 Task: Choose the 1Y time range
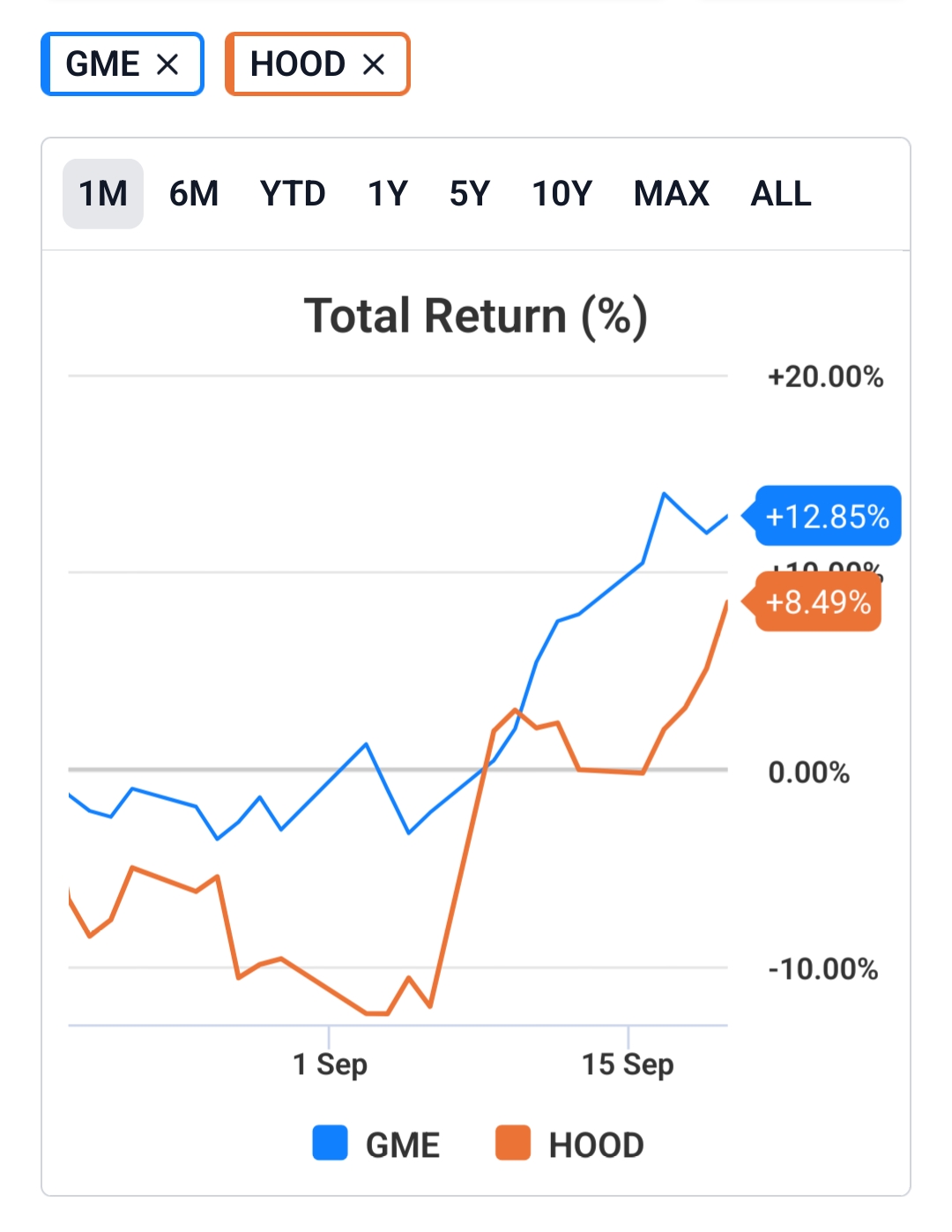[388, 194]
